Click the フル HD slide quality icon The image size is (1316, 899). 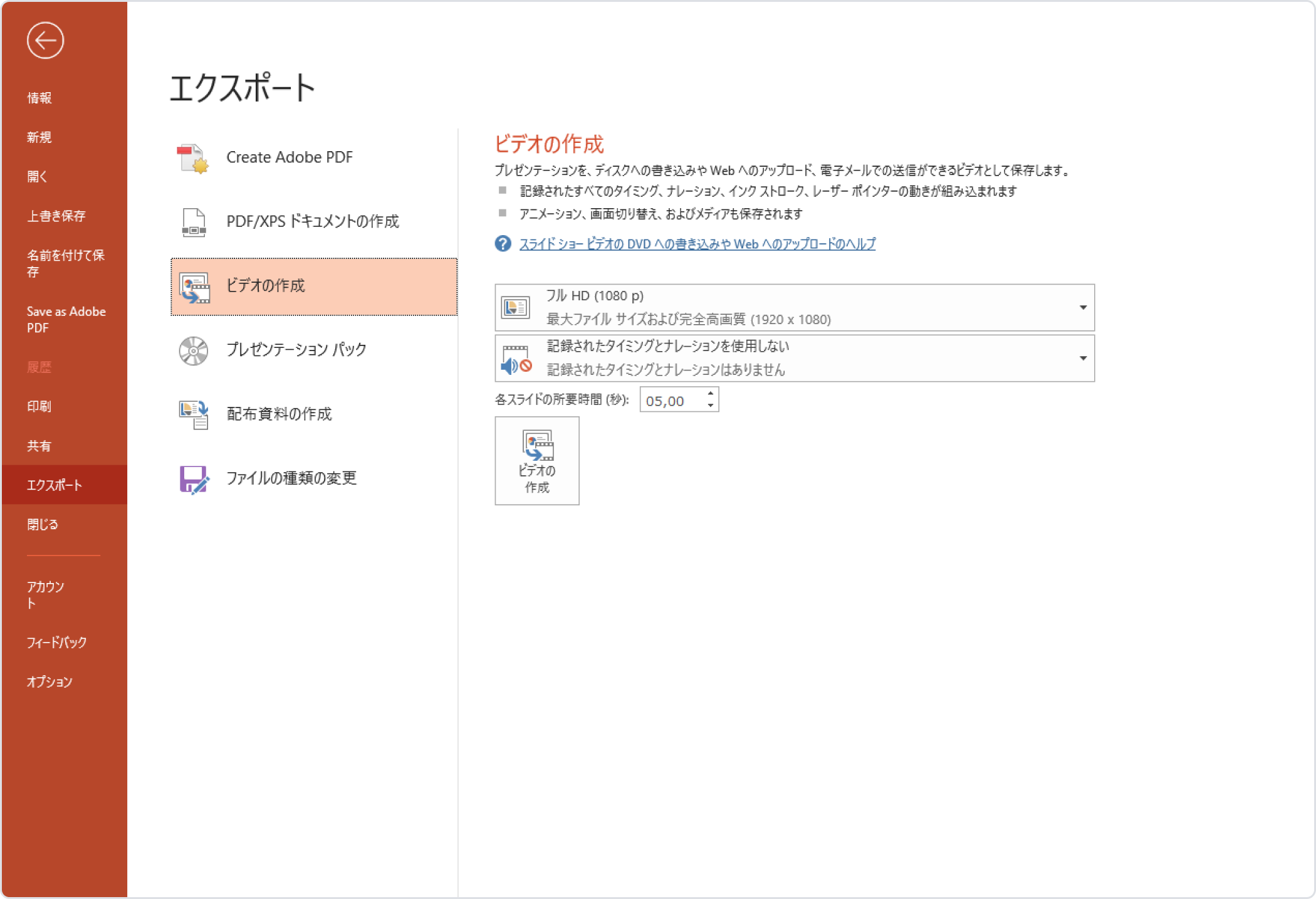(x=515, y=307)
